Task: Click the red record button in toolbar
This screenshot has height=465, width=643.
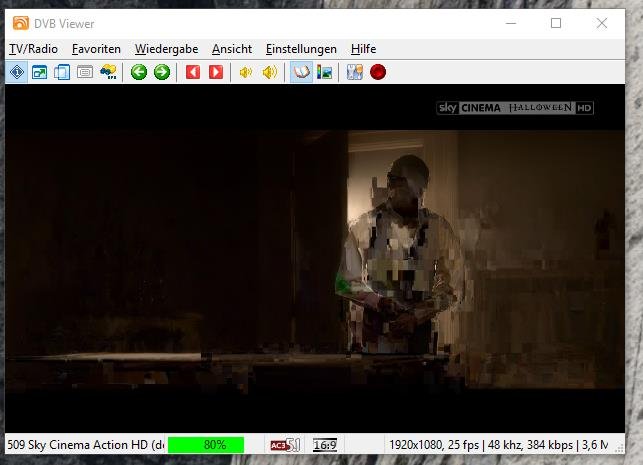Action: 378,72
